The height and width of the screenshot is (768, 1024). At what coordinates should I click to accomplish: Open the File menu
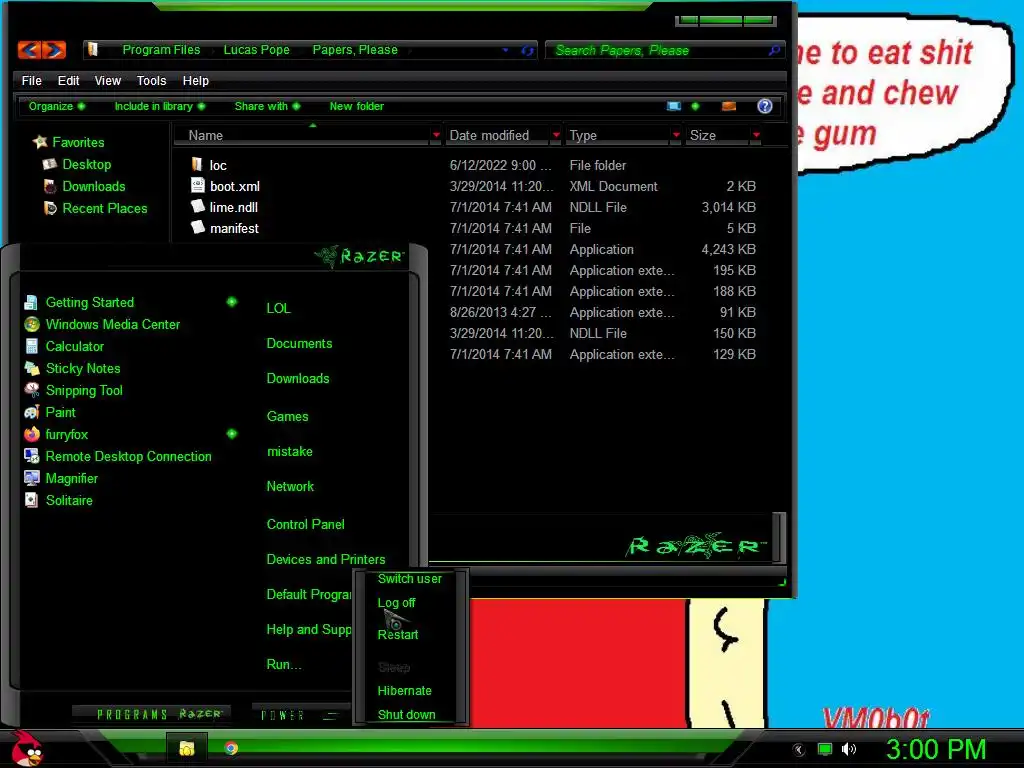pyautogui.click(x=31, y=81)
